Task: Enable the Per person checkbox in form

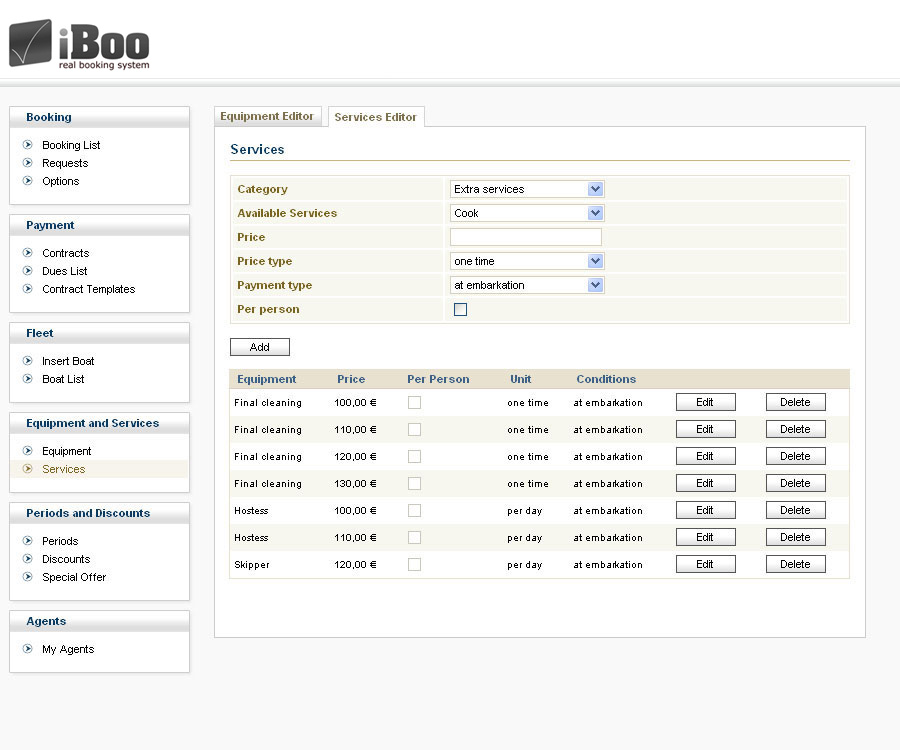Action: pos(460,310)
